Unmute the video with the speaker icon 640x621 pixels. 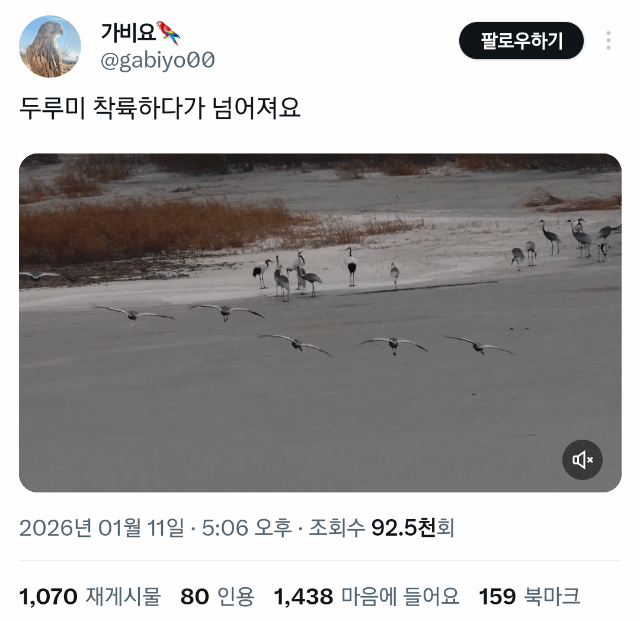pos(582,460)
